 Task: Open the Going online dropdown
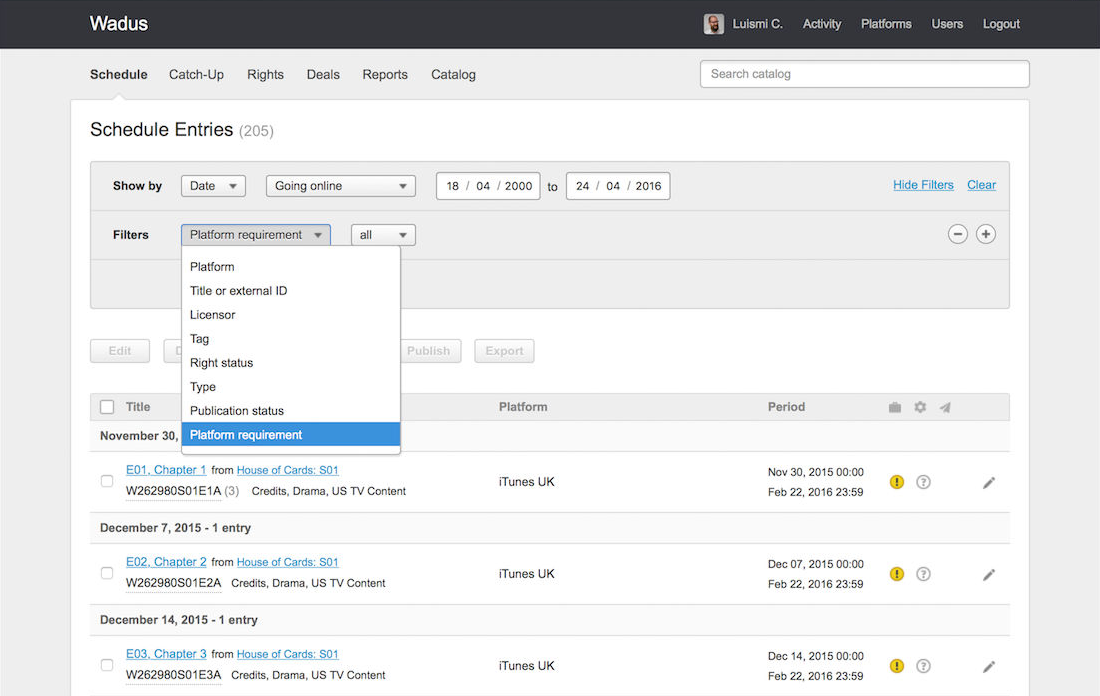[340, 186]
